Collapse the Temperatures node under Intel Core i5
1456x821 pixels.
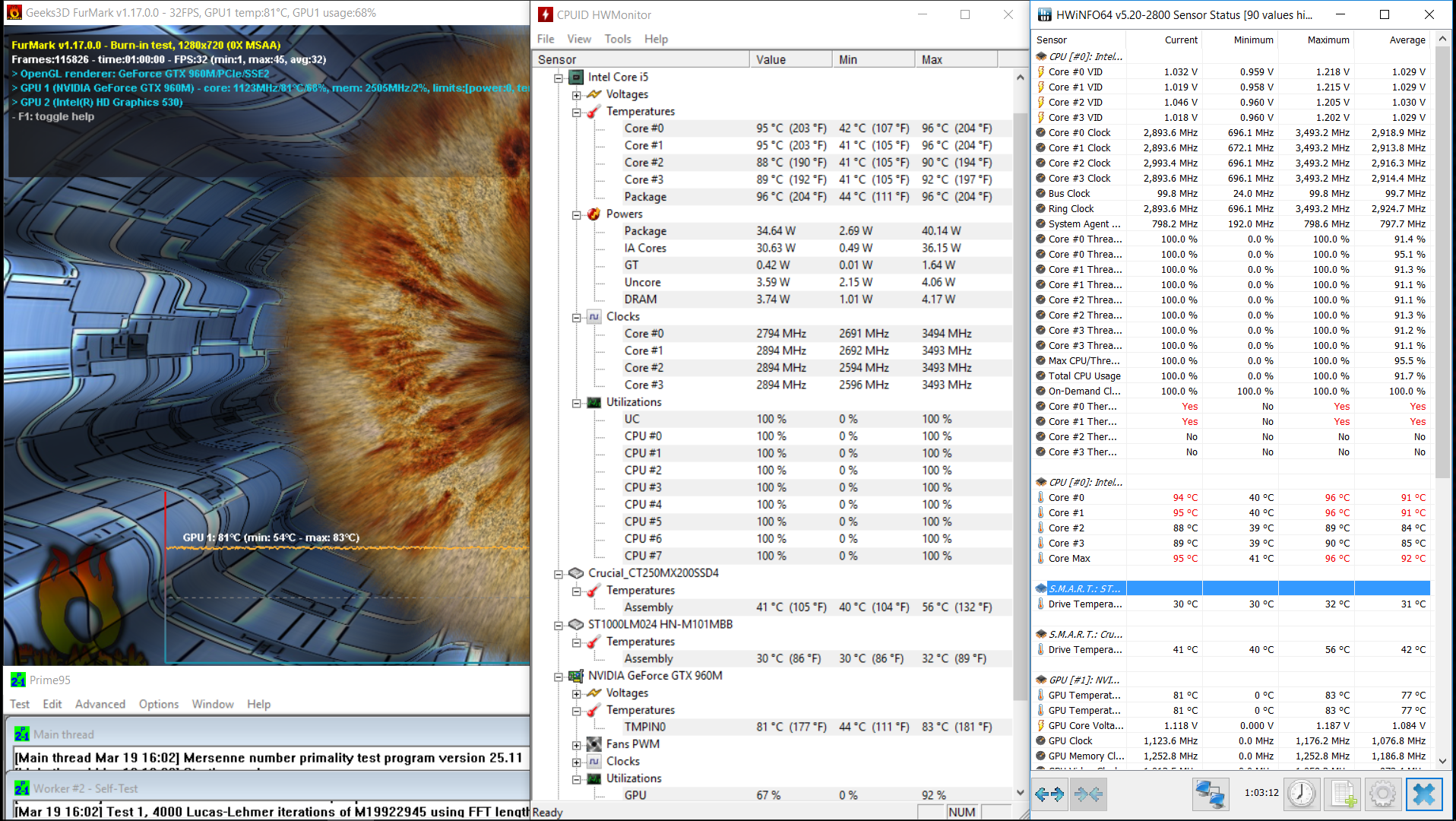click(x=577, y=112)
